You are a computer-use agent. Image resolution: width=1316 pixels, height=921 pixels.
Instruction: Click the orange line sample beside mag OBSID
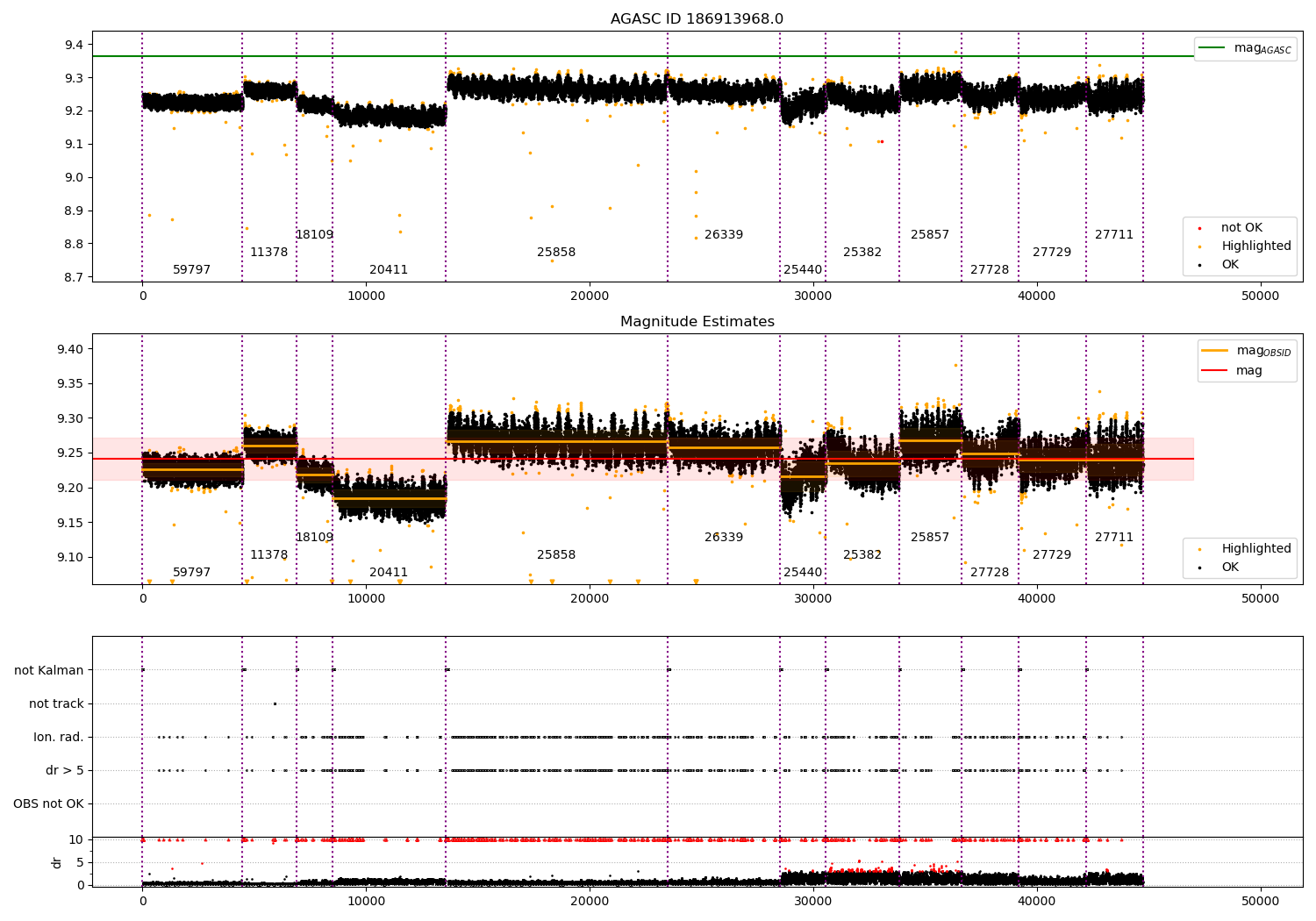1215,351
